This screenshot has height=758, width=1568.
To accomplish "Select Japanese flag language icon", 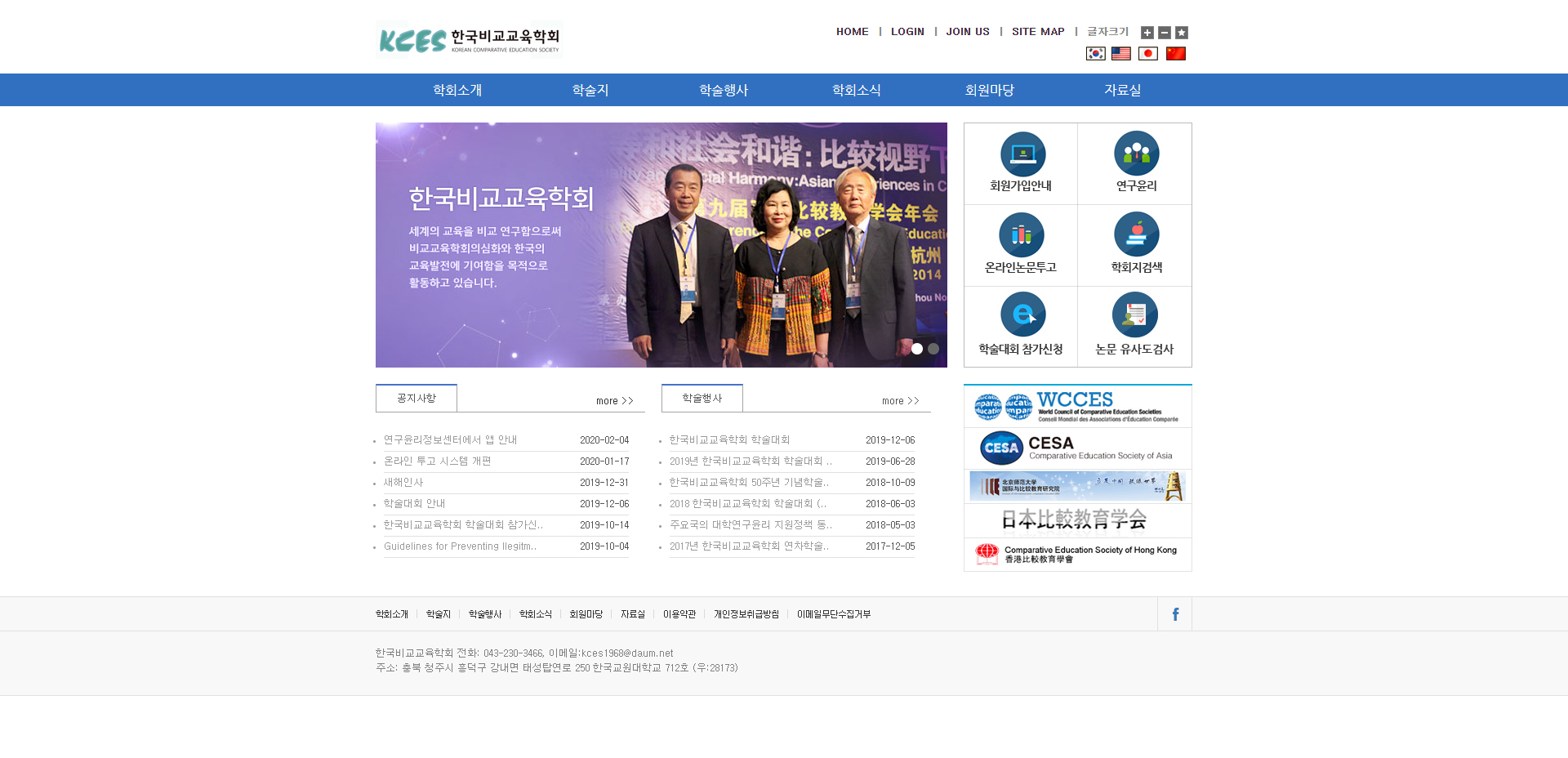I will point(1148,54).
